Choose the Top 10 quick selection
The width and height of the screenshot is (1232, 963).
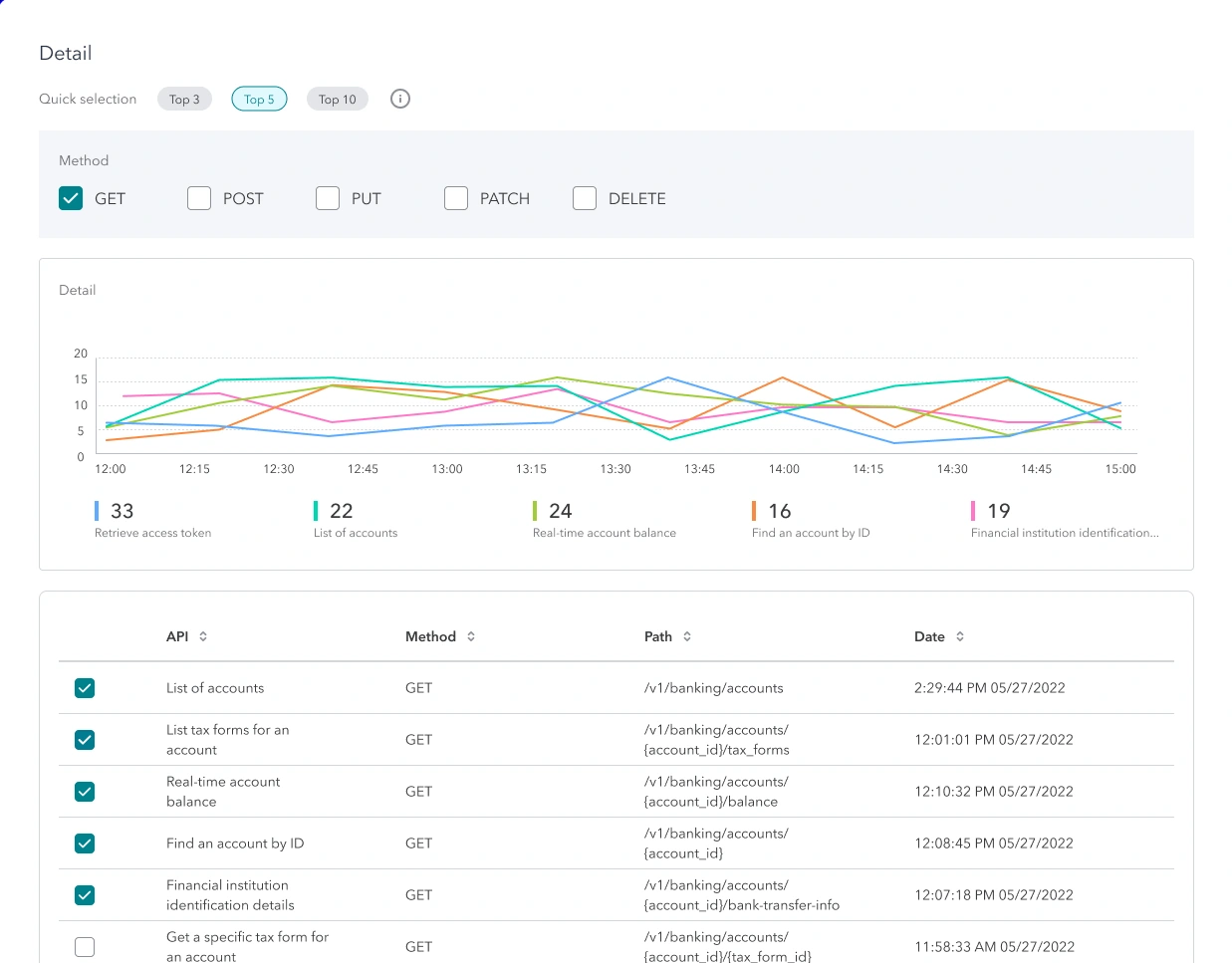pyautogui.click(x=338, y=99)
